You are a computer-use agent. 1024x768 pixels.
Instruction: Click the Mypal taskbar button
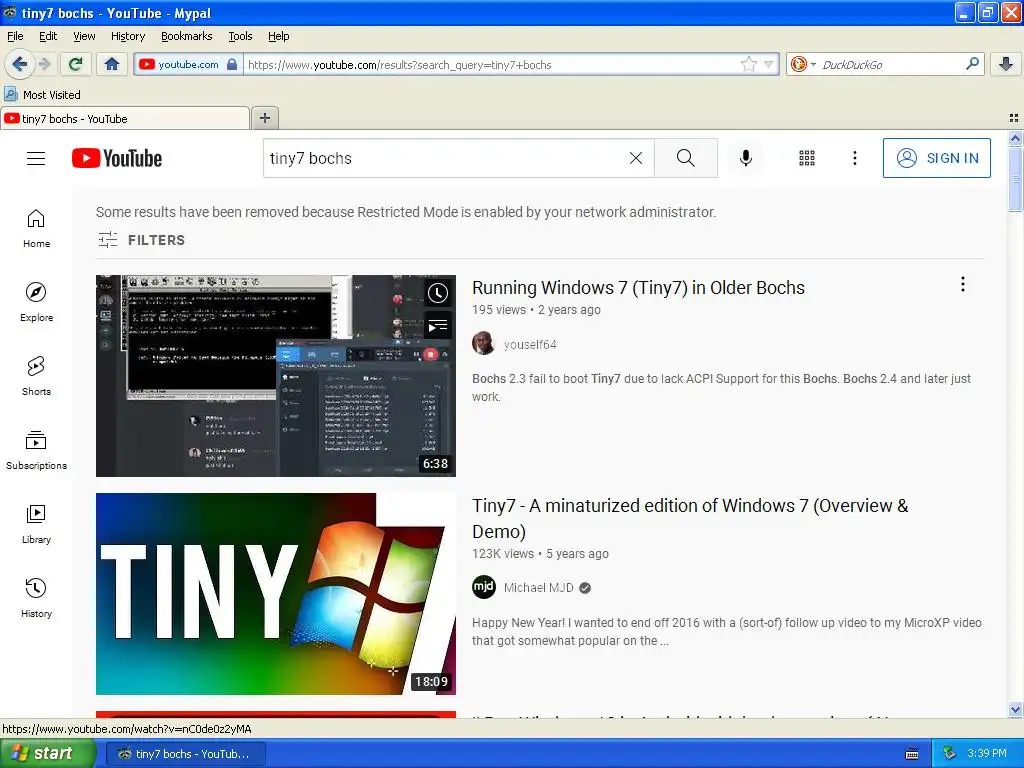186,753
